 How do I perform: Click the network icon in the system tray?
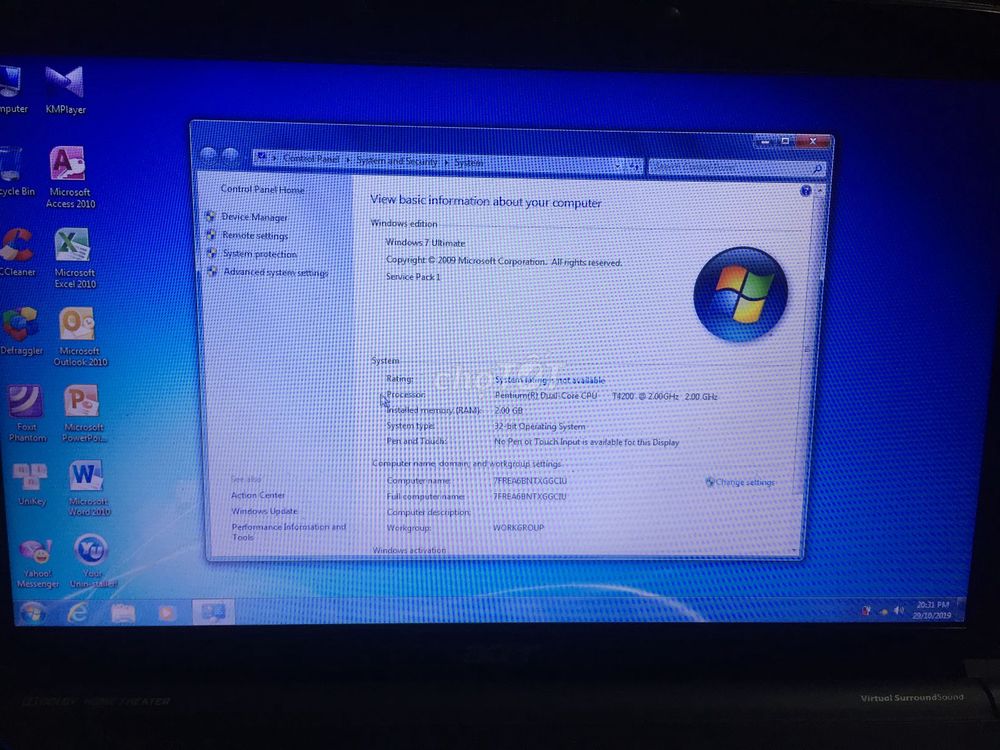point(883,611)
